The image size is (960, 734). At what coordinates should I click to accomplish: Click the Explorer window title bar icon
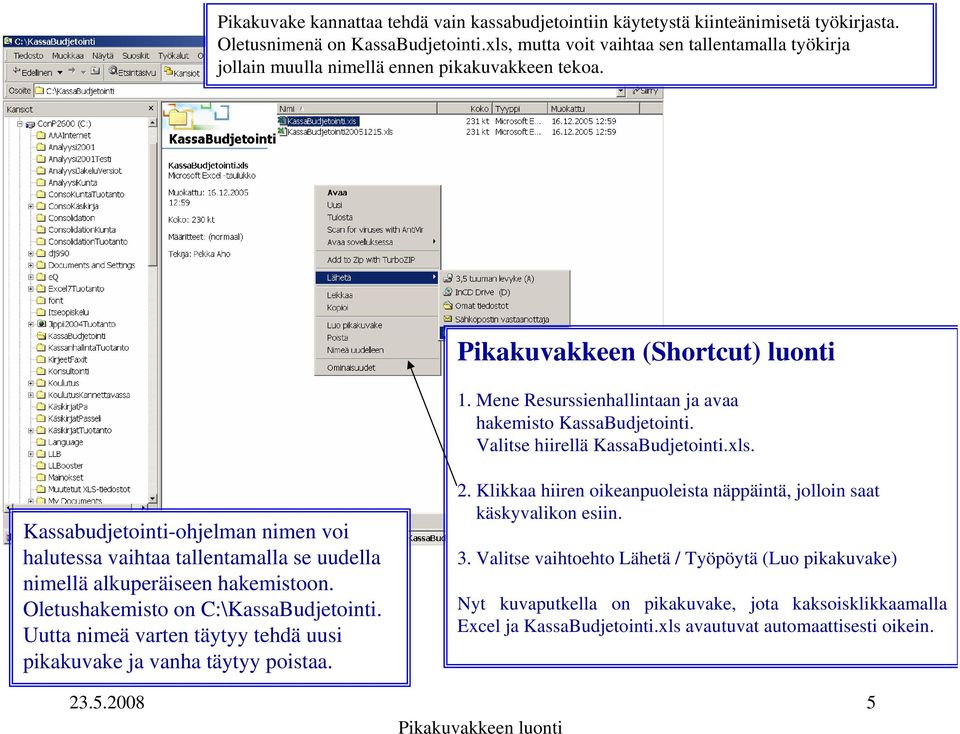point(8,42)
